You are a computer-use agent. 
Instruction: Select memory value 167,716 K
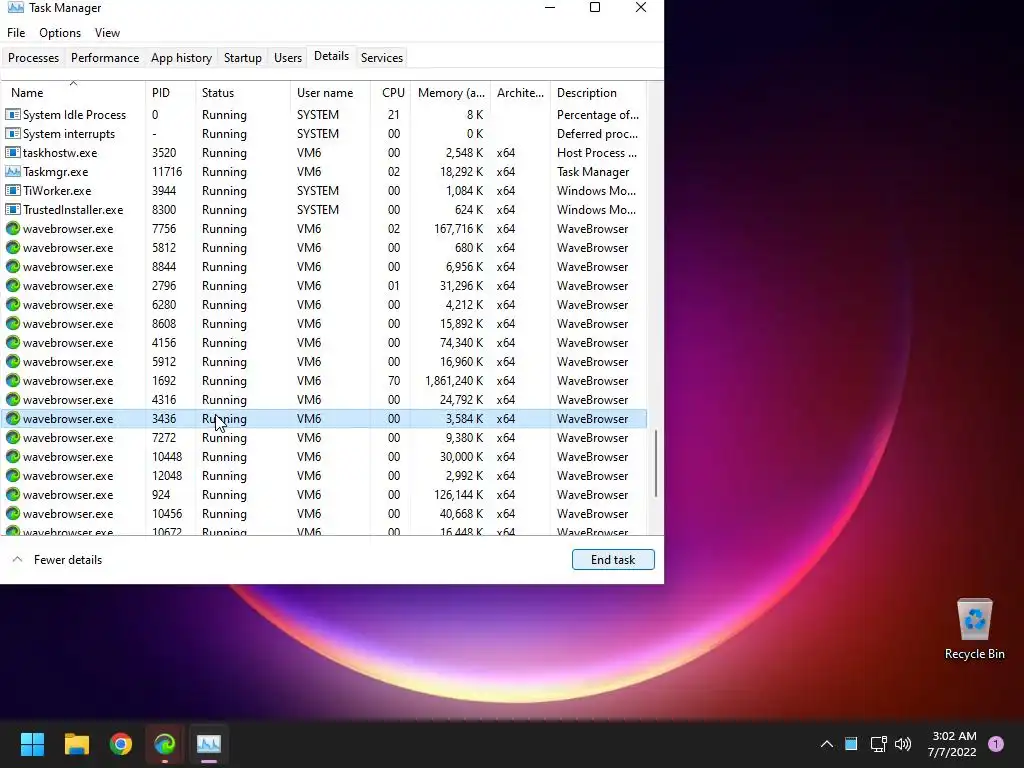tap(458, 229)
